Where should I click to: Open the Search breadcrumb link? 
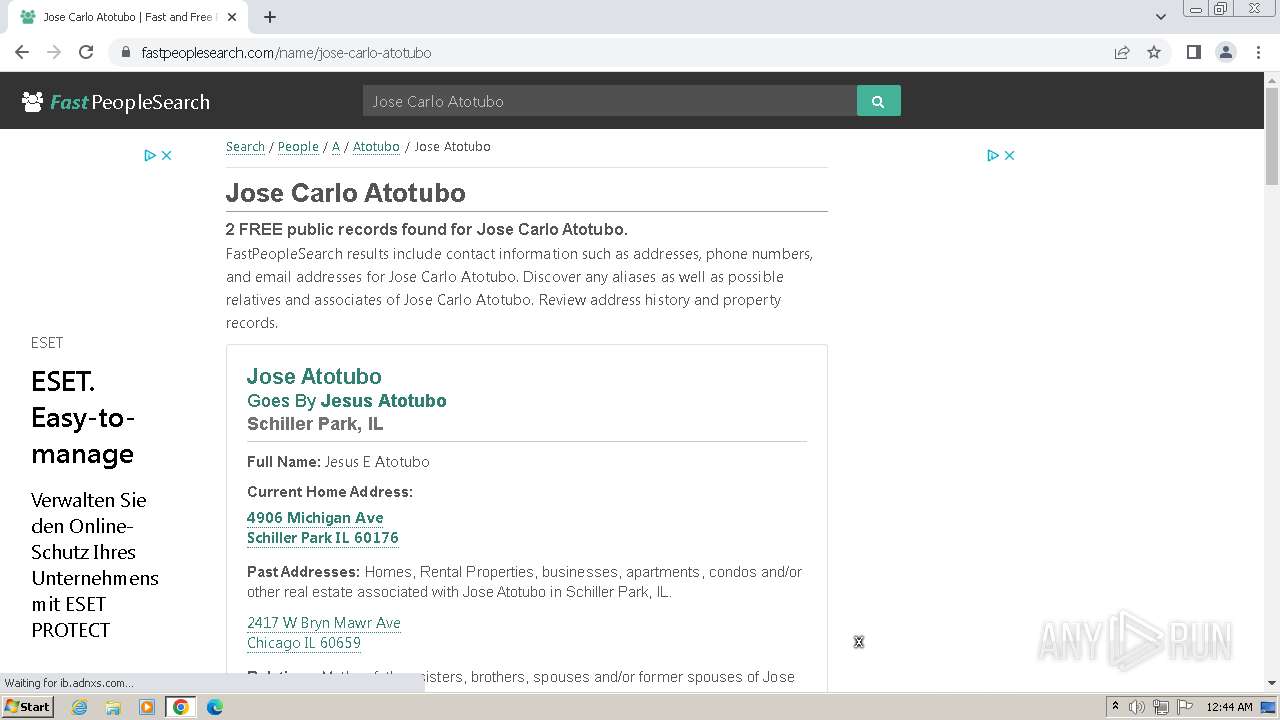point(245,146)
